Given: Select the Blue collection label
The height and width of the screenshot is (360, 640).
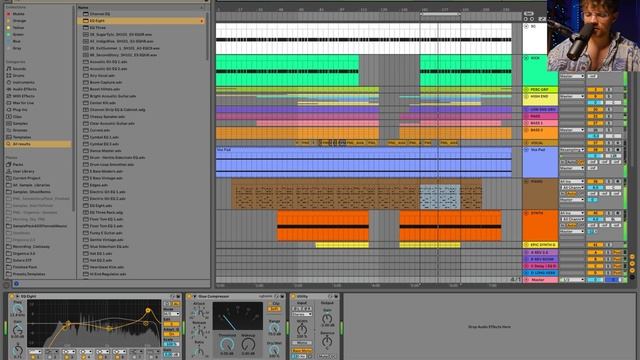Looking at the screenshot, I should click(x=17, y=41).
